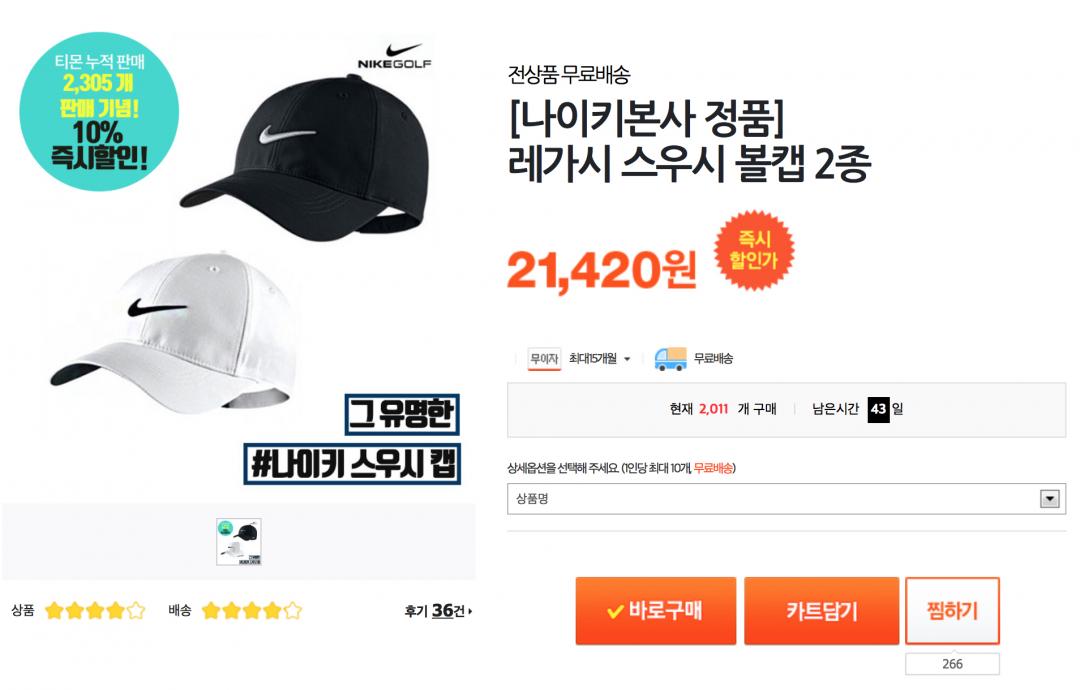
Task: Click the 카트담기 button
Action: (x=822, y=611)
